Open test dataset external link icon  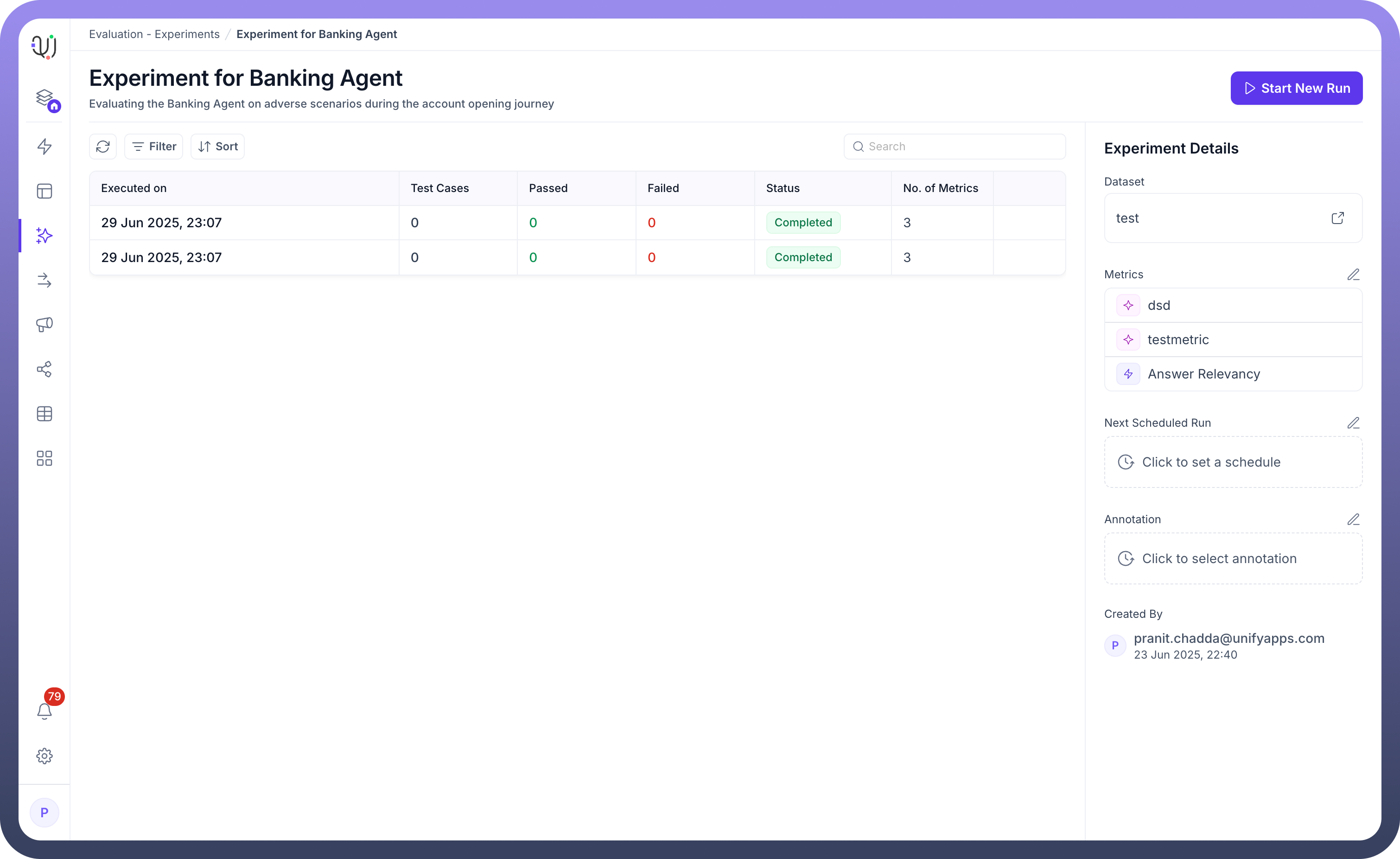coord(1337,218)
